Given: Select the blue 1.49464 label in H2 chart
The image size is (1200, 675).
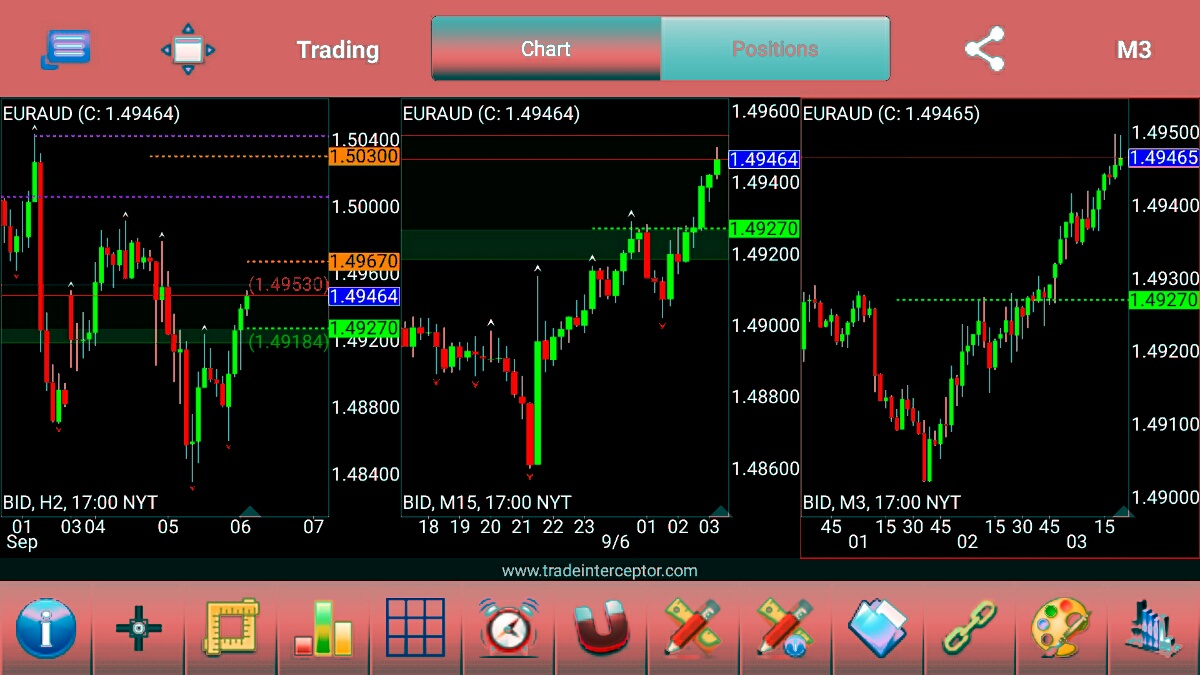Looking at the screenshot, I should (x=364, y=296).
